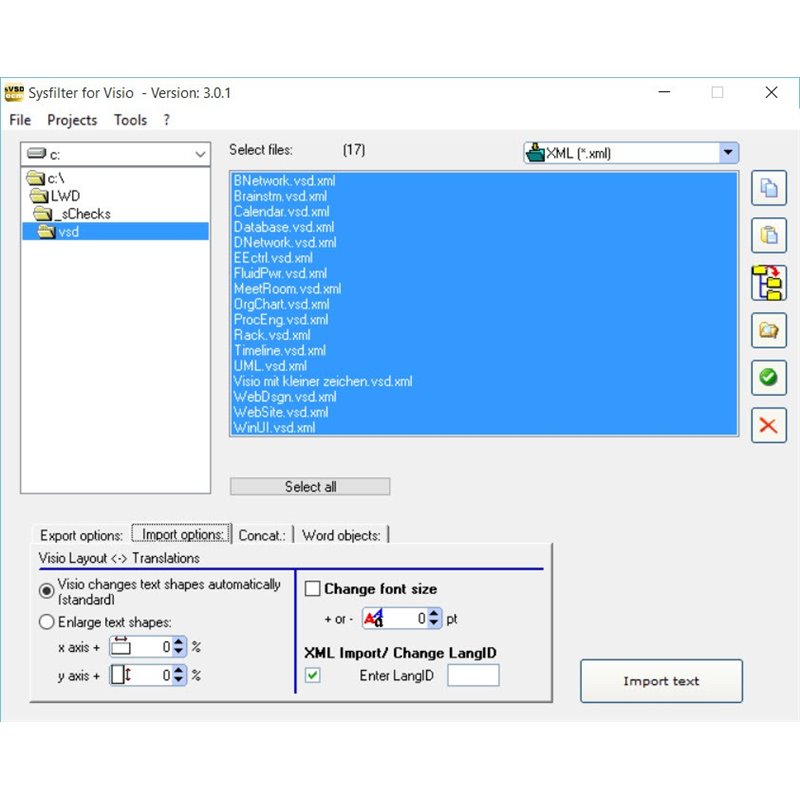The width and height of the screenshot is (800, 800).
Task: Click the y axis percent value field
Action: [152, 675]
